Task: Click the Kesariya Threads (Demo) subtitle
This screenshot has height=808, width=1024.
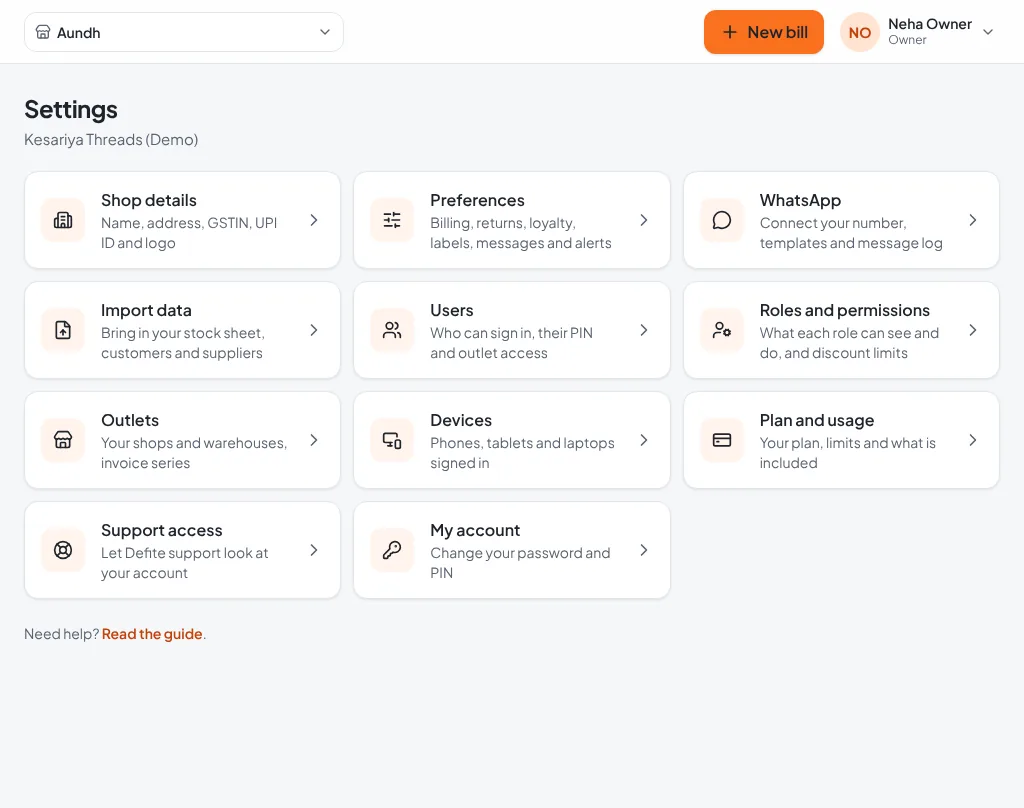Action: click(x=111, y=140)
